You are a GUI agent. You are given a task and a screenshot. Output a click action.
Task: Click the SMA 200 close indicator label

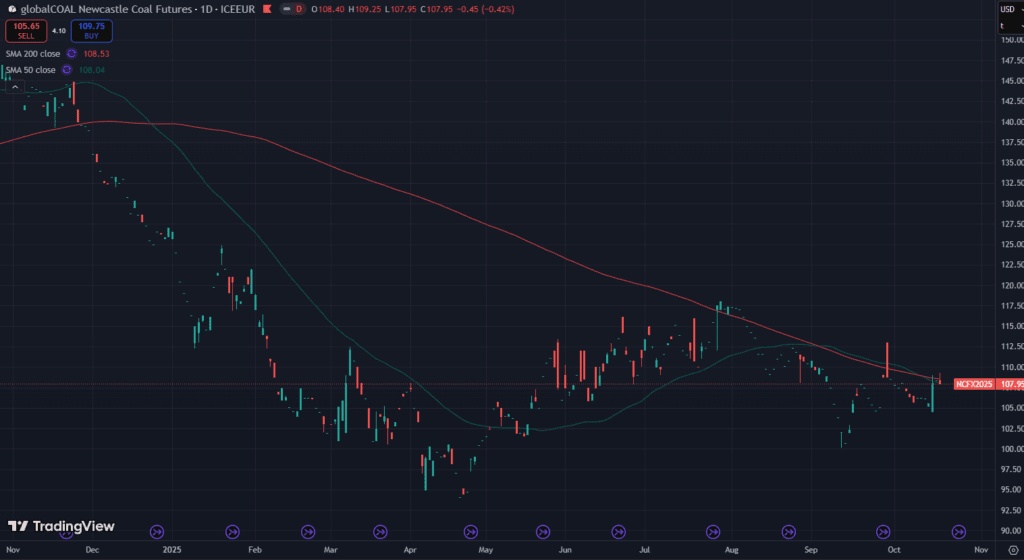tap(31, 53)
